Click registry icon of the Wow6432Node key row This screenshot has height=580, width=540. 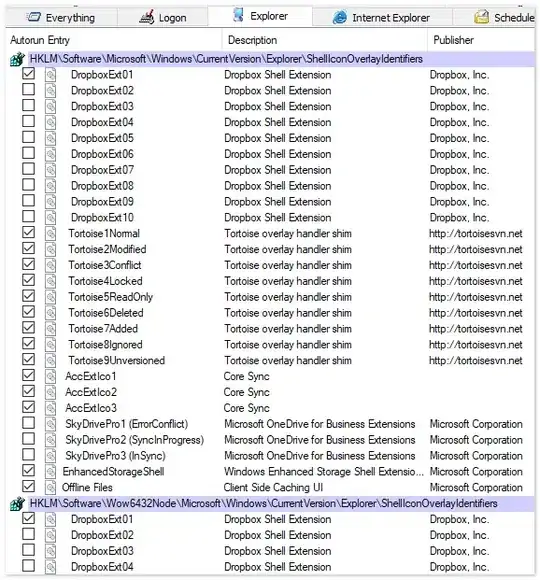pos(17,504)
